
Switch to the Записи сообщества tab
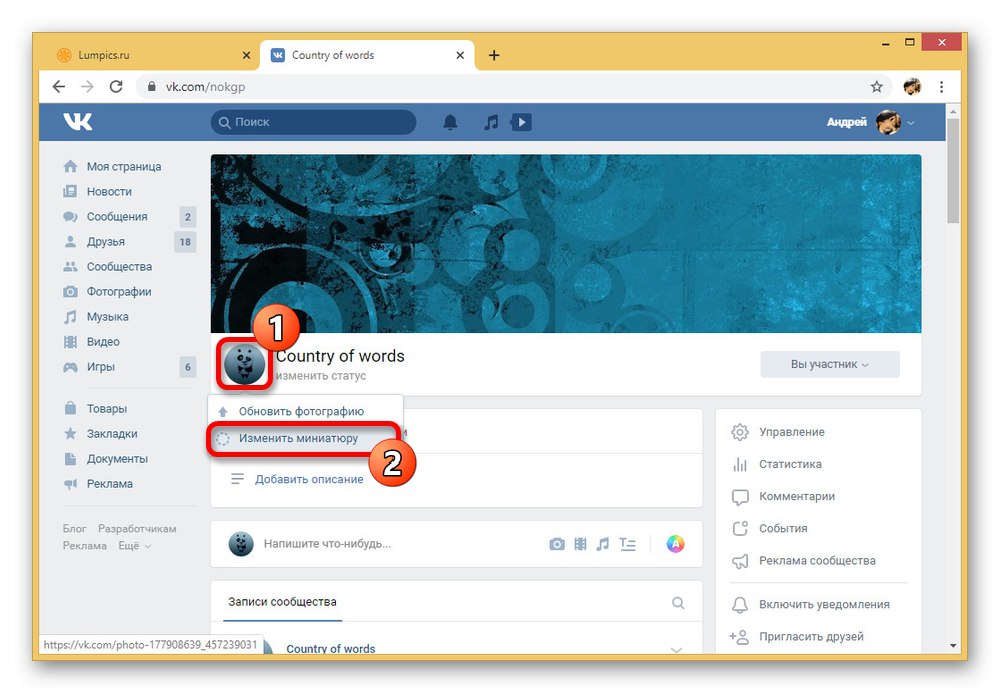click(283, 602)
